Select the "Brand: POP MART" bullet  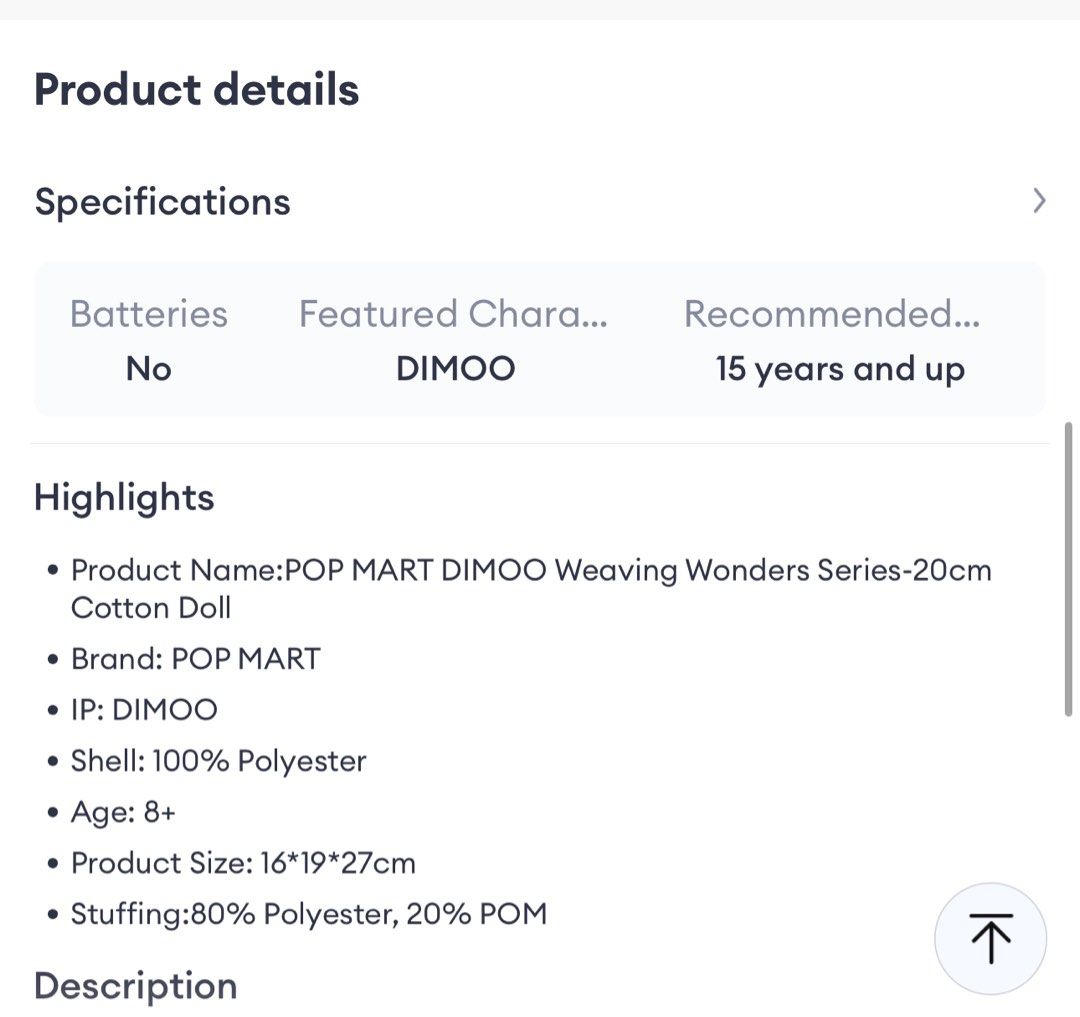(x=195, y=659)
